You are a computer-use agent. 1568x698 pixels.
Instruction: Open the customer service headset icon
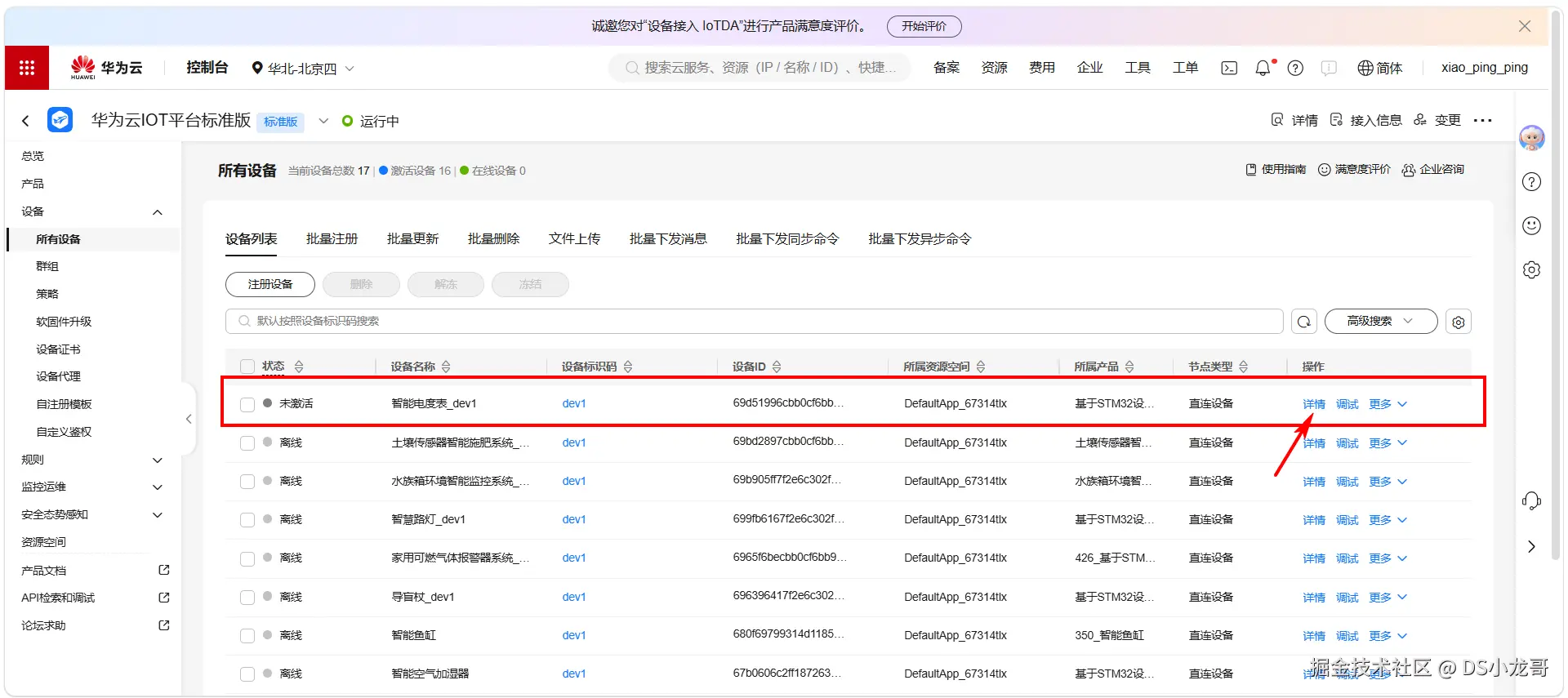point(1531,500)
